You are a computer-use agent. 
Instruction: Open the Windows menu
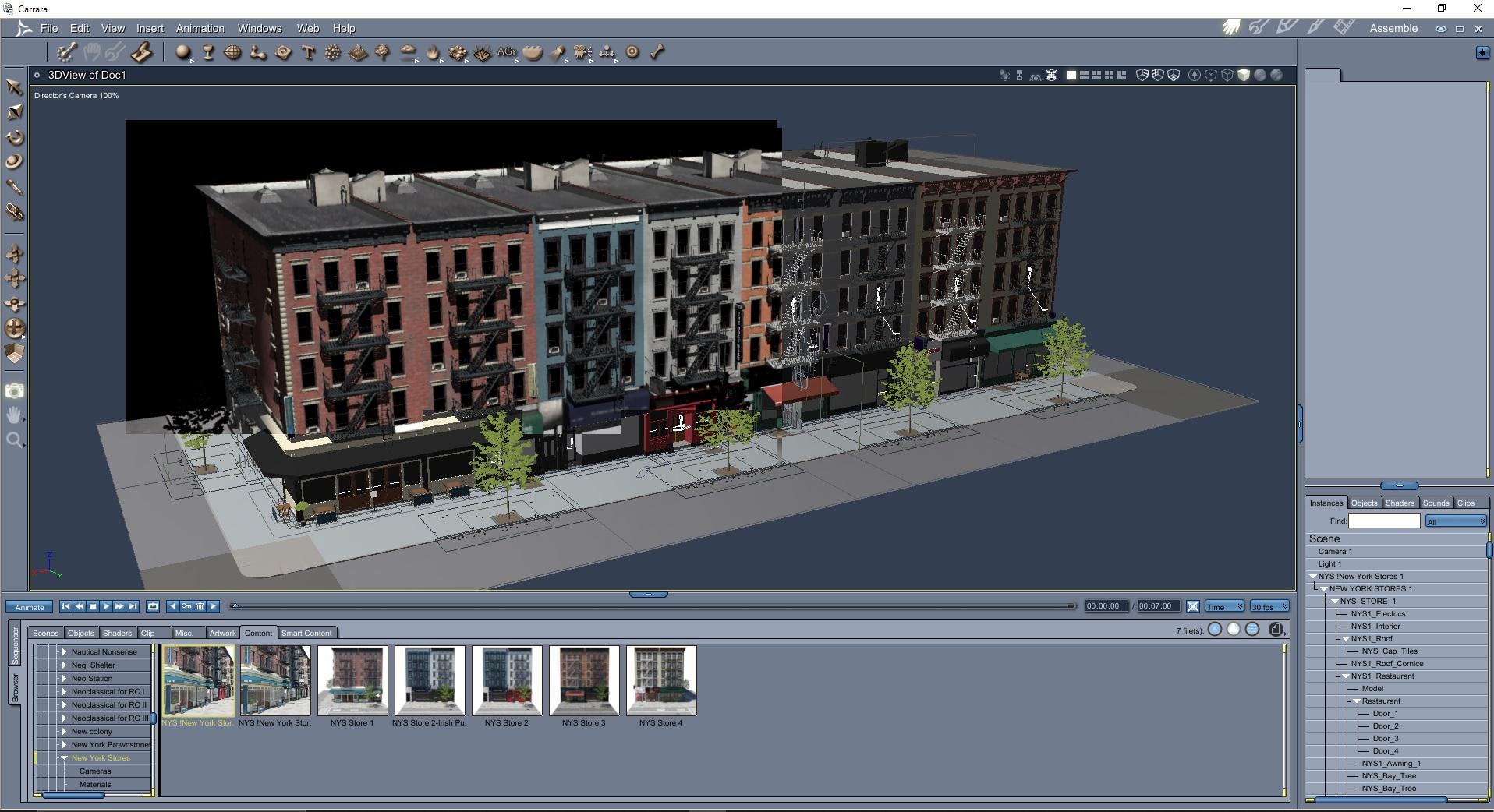(x=260, y=28)
